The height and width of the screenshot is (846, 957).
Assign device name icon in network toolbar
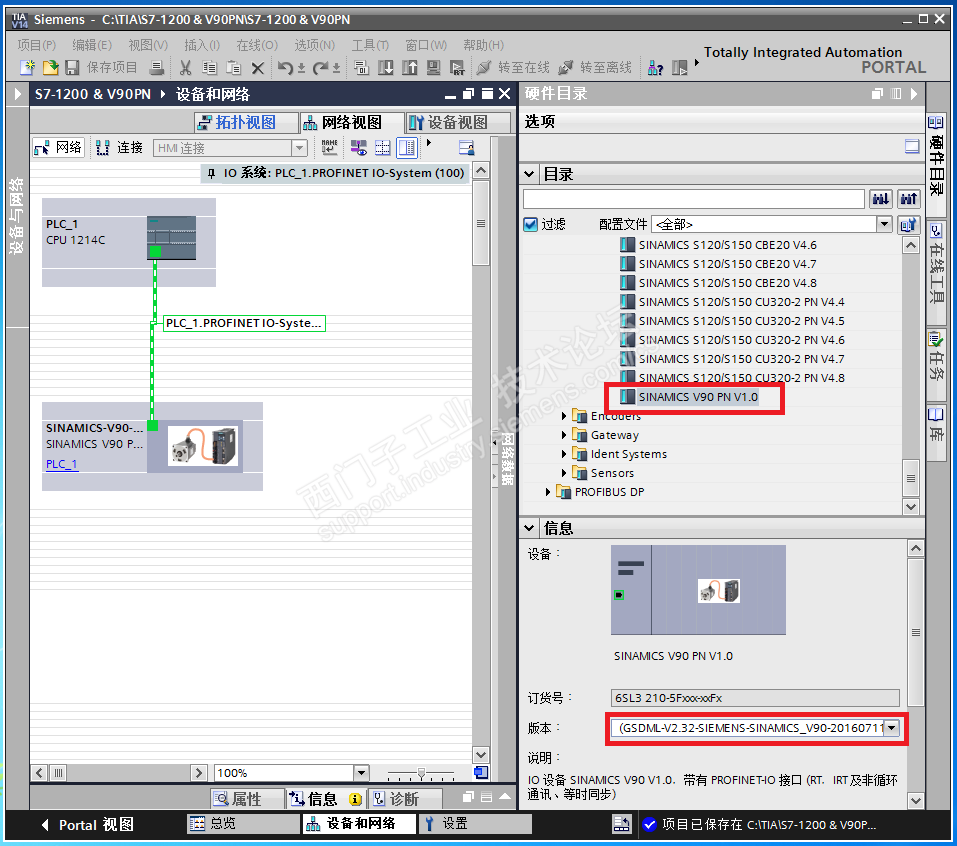[x=330, y=147]
